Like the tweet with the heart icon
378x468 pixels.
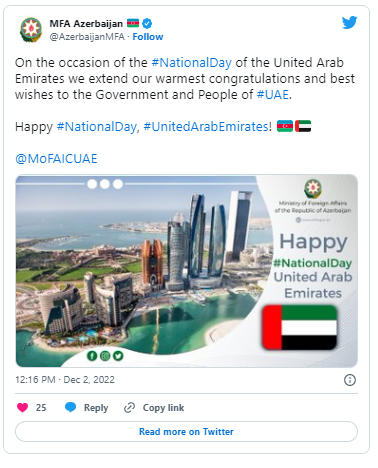[x=22, y=407]
